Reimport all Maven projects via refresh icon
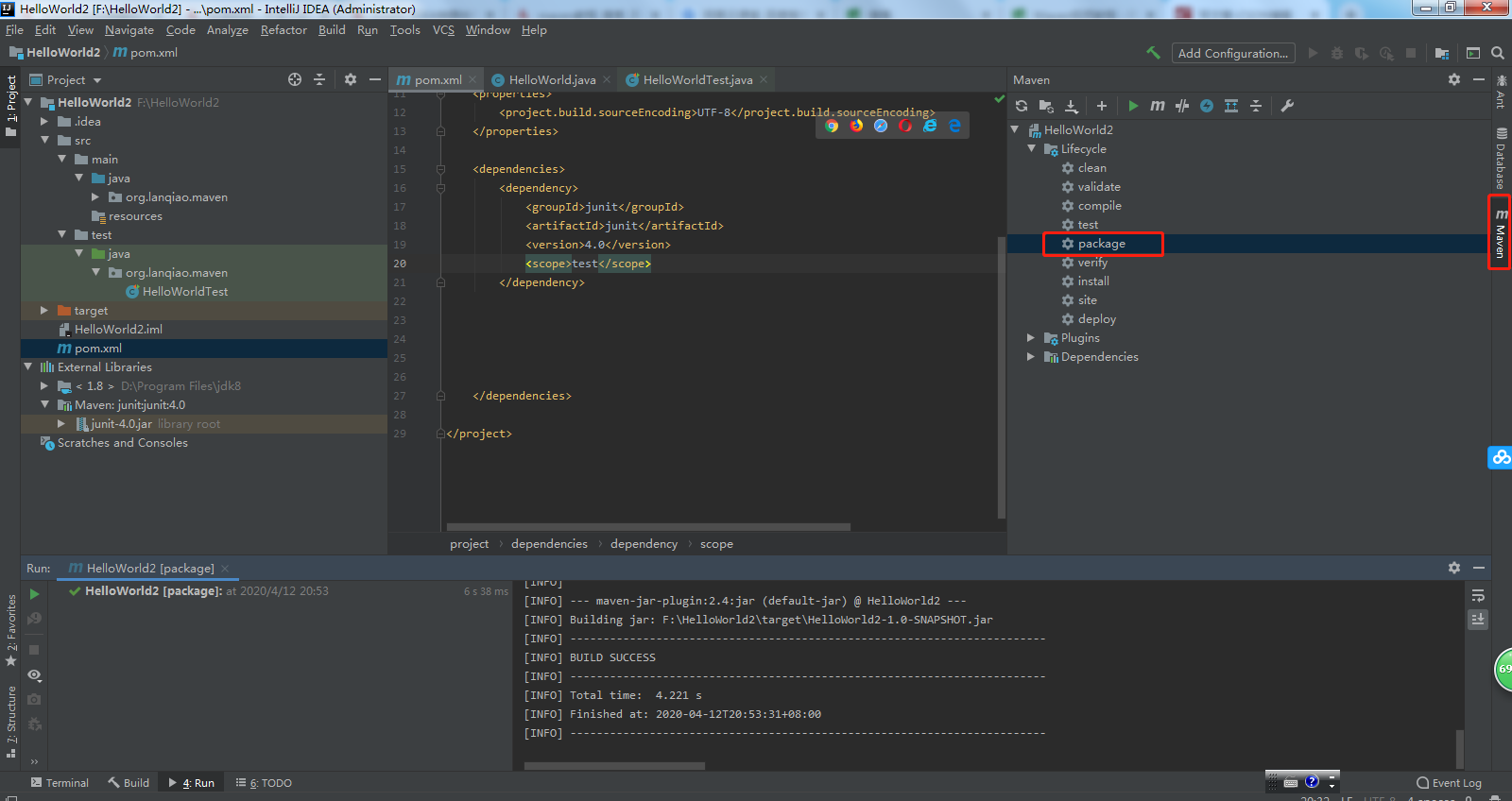 [1022, 106]
